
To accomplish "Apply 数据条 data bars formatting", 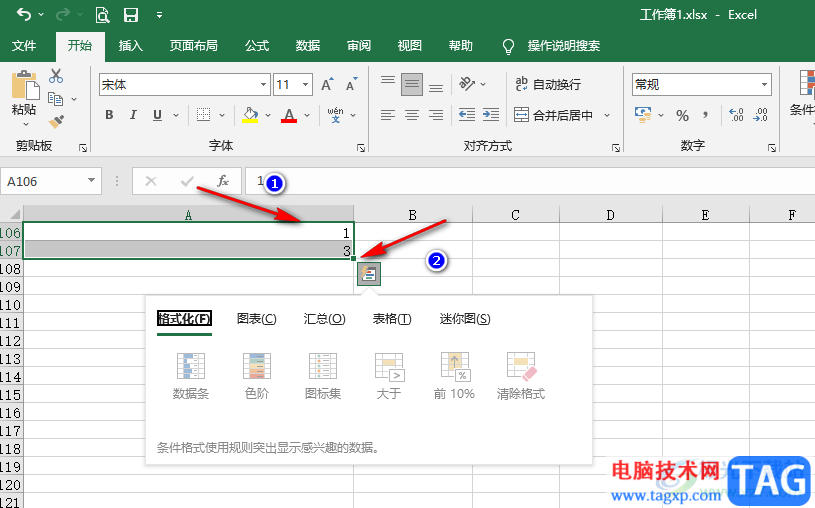I will coord(191,375).
